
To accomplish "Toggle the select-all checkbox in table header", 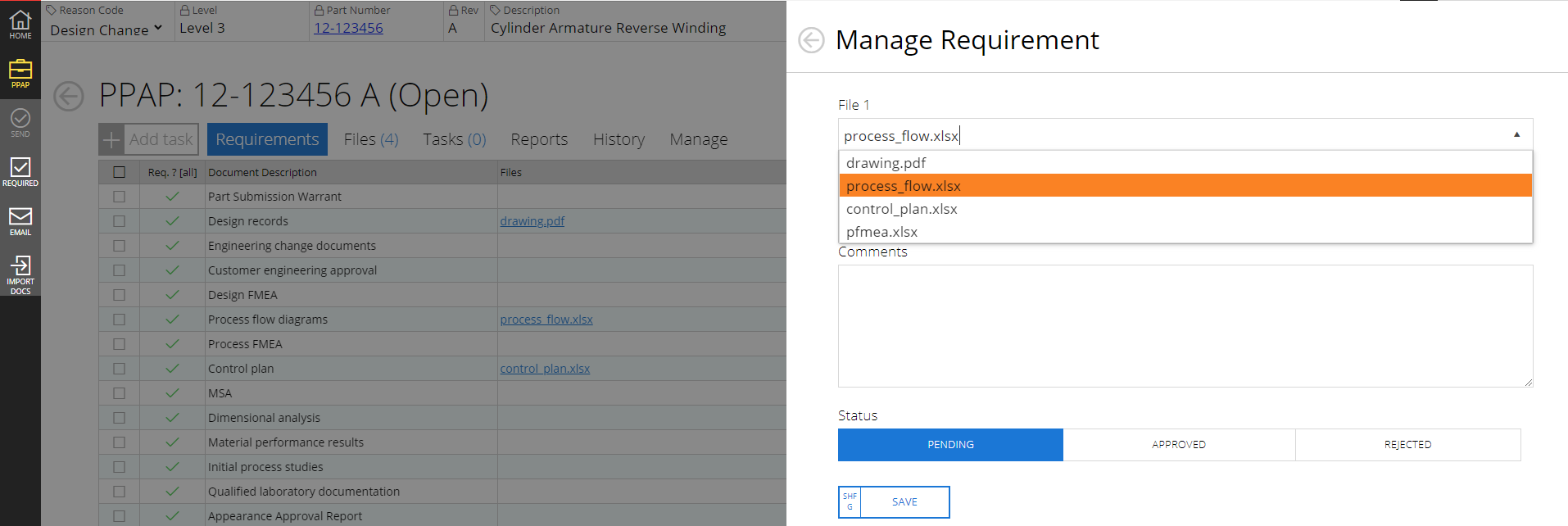I will click(120, 172).
